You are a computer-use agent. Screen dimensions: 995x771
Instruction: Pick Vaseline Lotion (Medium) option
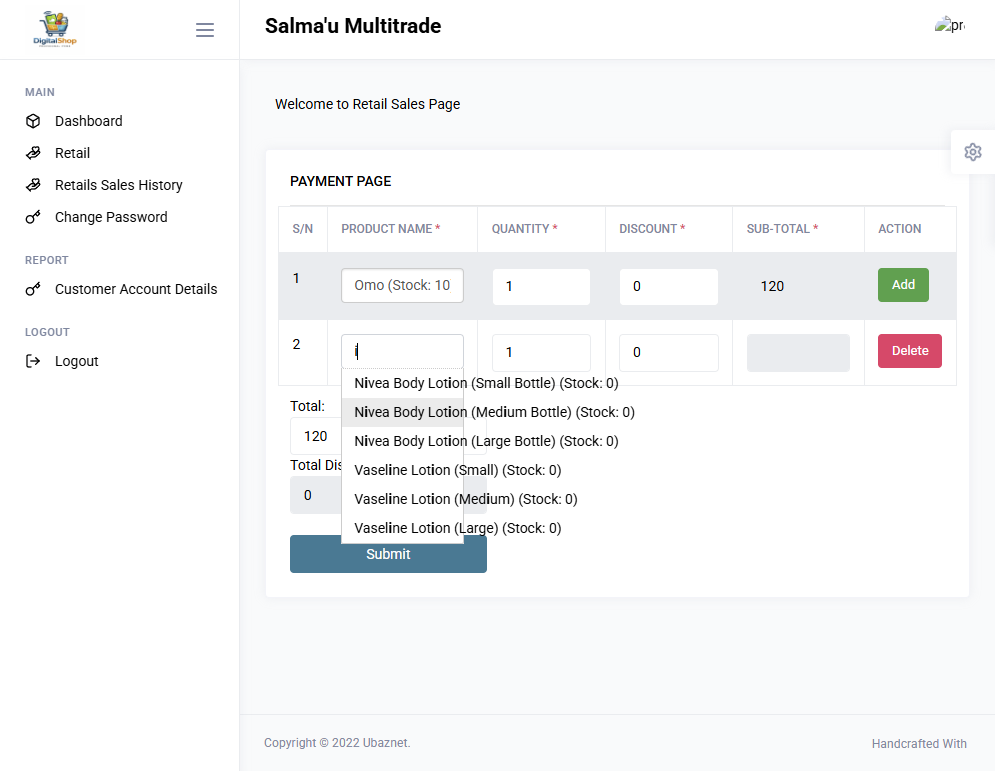tap(466, 499)
